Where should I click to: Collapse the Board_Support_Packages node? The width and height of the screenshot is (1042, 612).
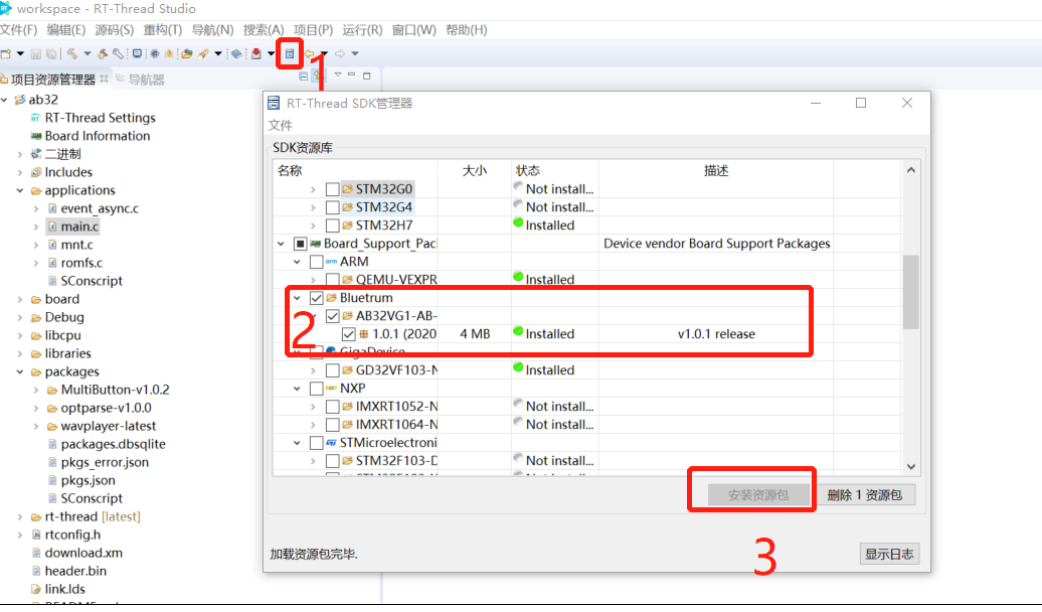click(281, 244)
